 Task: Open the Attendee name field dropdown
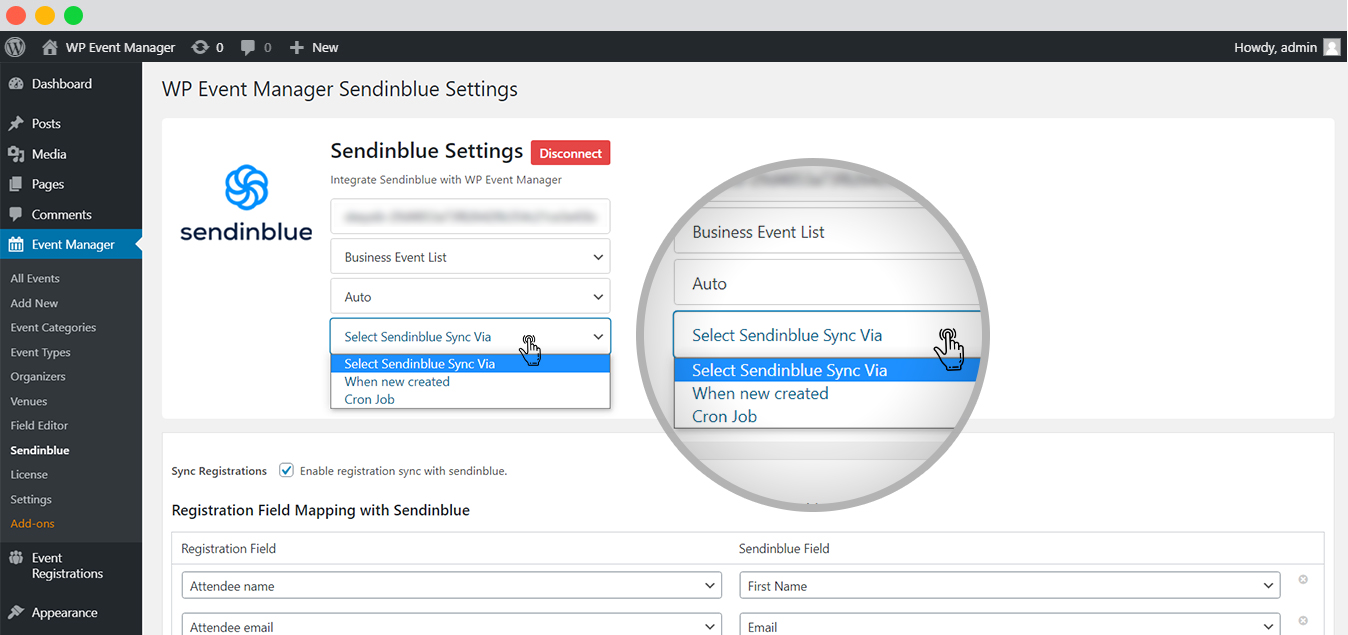pyautogui.click(x=451, y=586)
